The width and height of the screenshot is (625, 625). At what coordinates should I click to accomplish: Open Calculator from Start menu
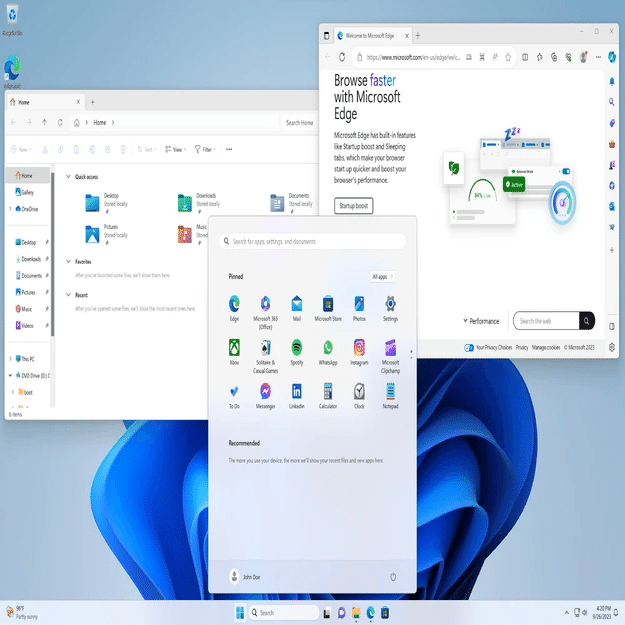point(328,396)
